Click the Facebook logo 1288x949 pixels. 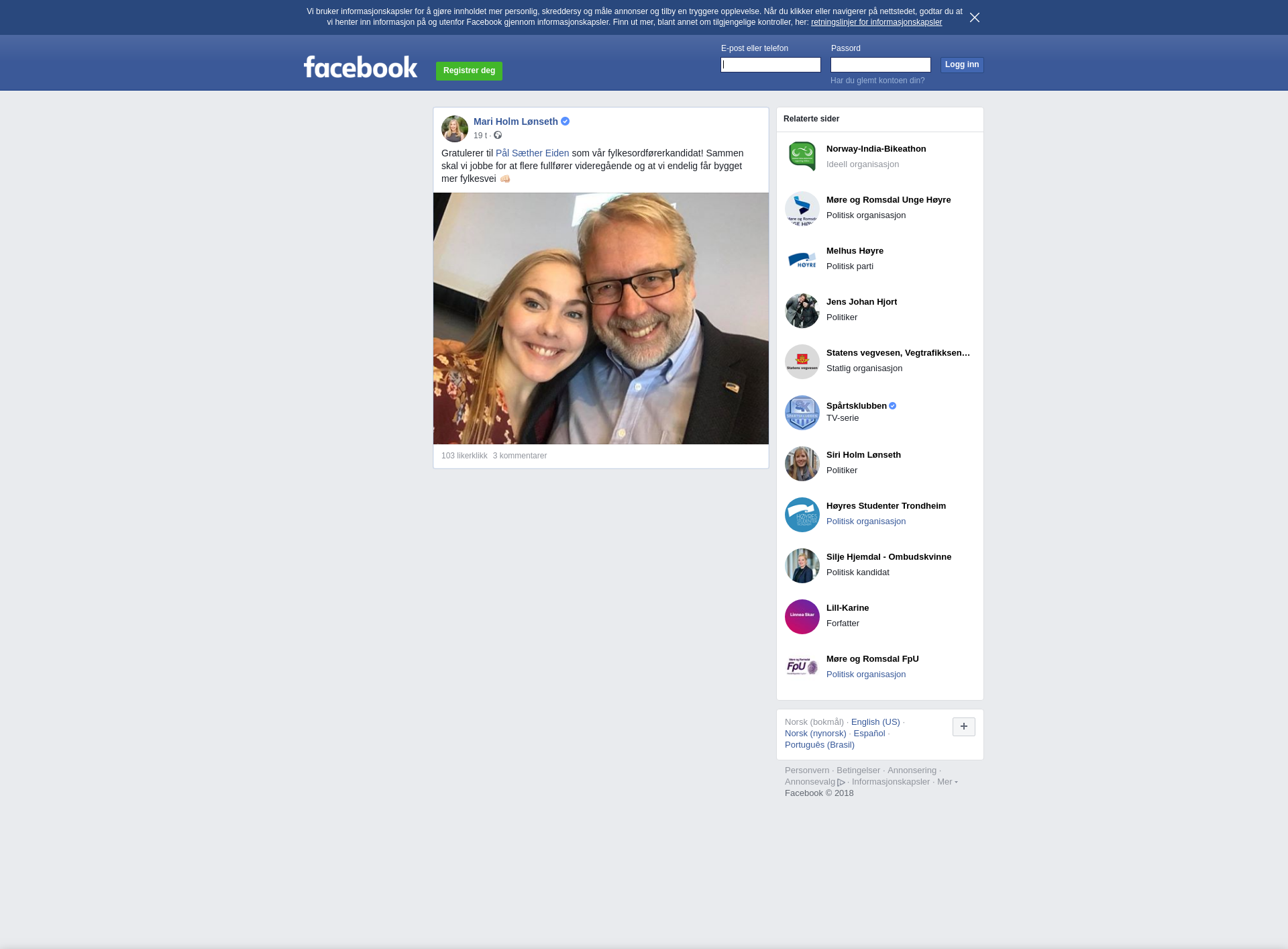coord(360,67)
